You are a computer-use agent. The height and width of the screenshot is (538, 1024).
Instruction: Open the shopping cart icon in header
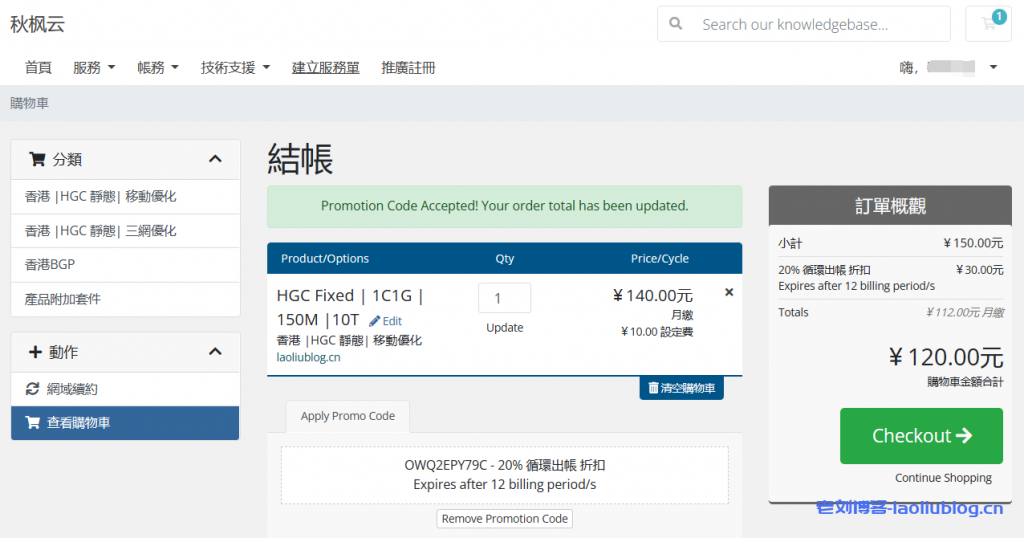[x=989, y=24]
